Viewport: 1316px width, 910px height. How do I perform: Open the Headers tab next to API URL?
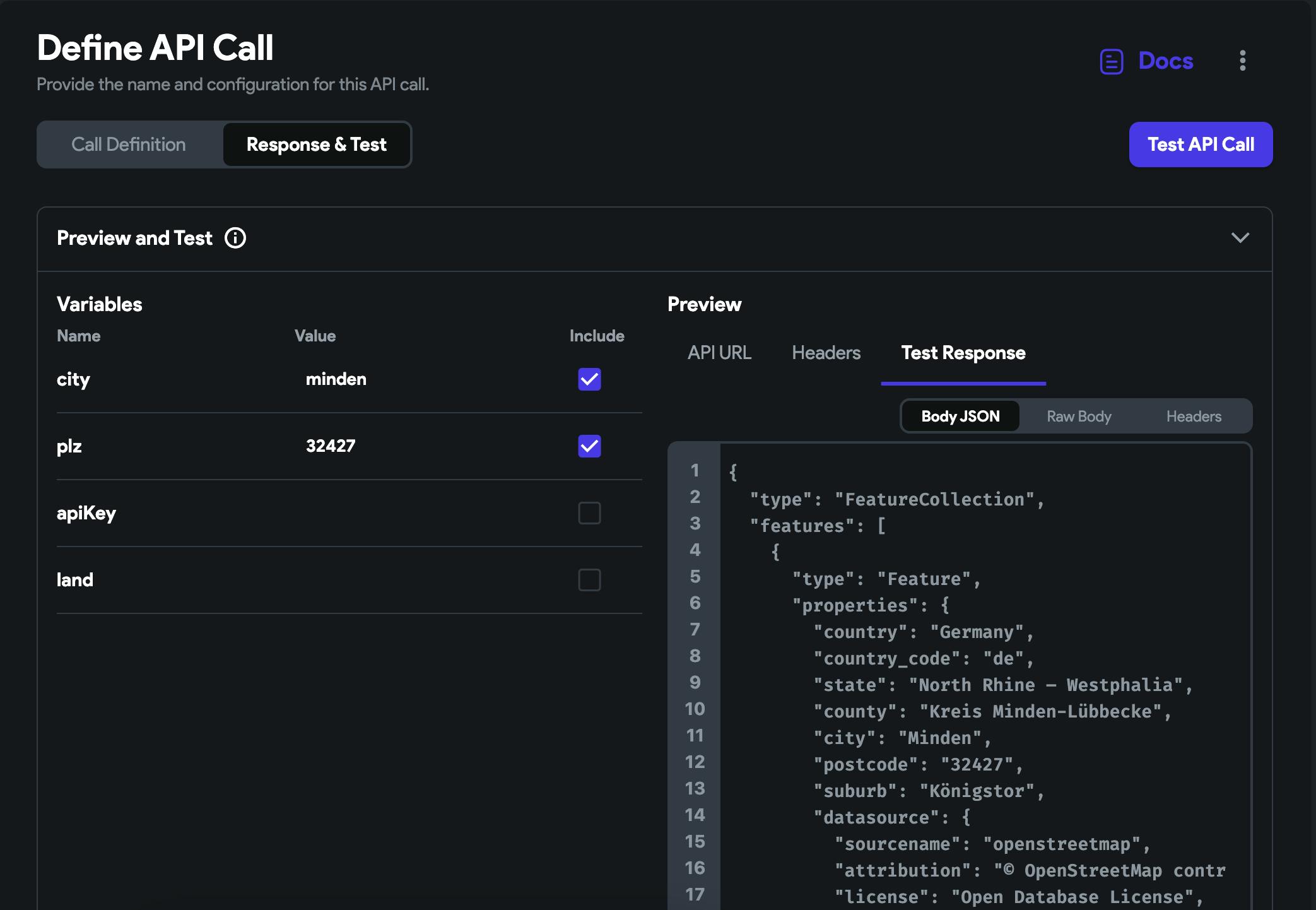(x=826, y=353)
